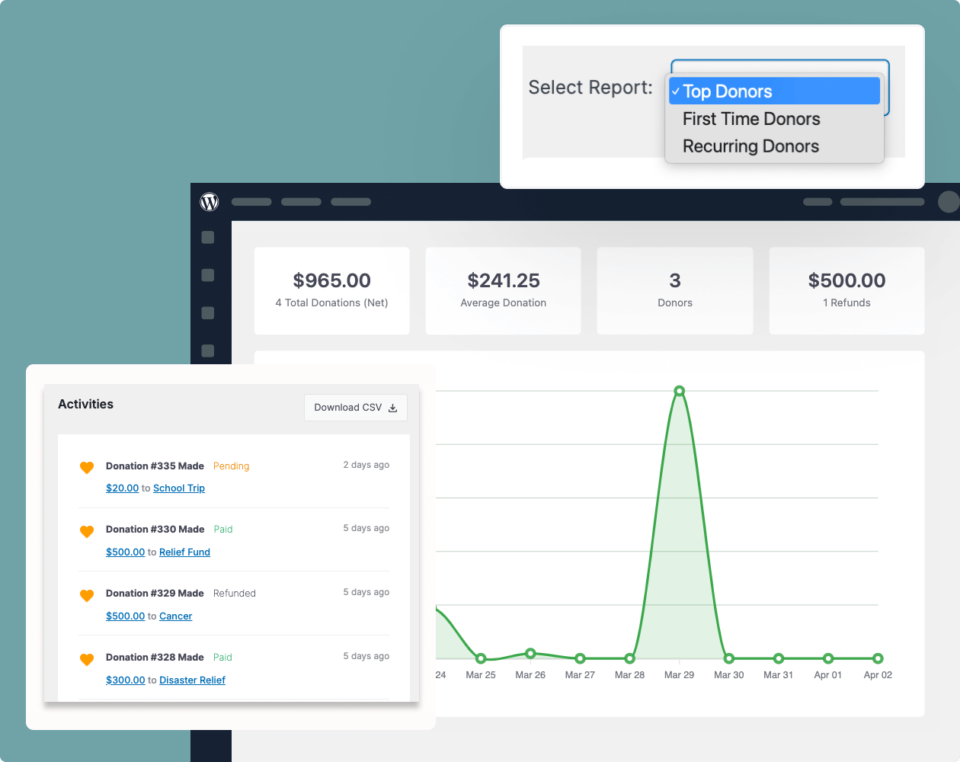
Task: Open the School Trip donation link
Action: click(179, 488)
